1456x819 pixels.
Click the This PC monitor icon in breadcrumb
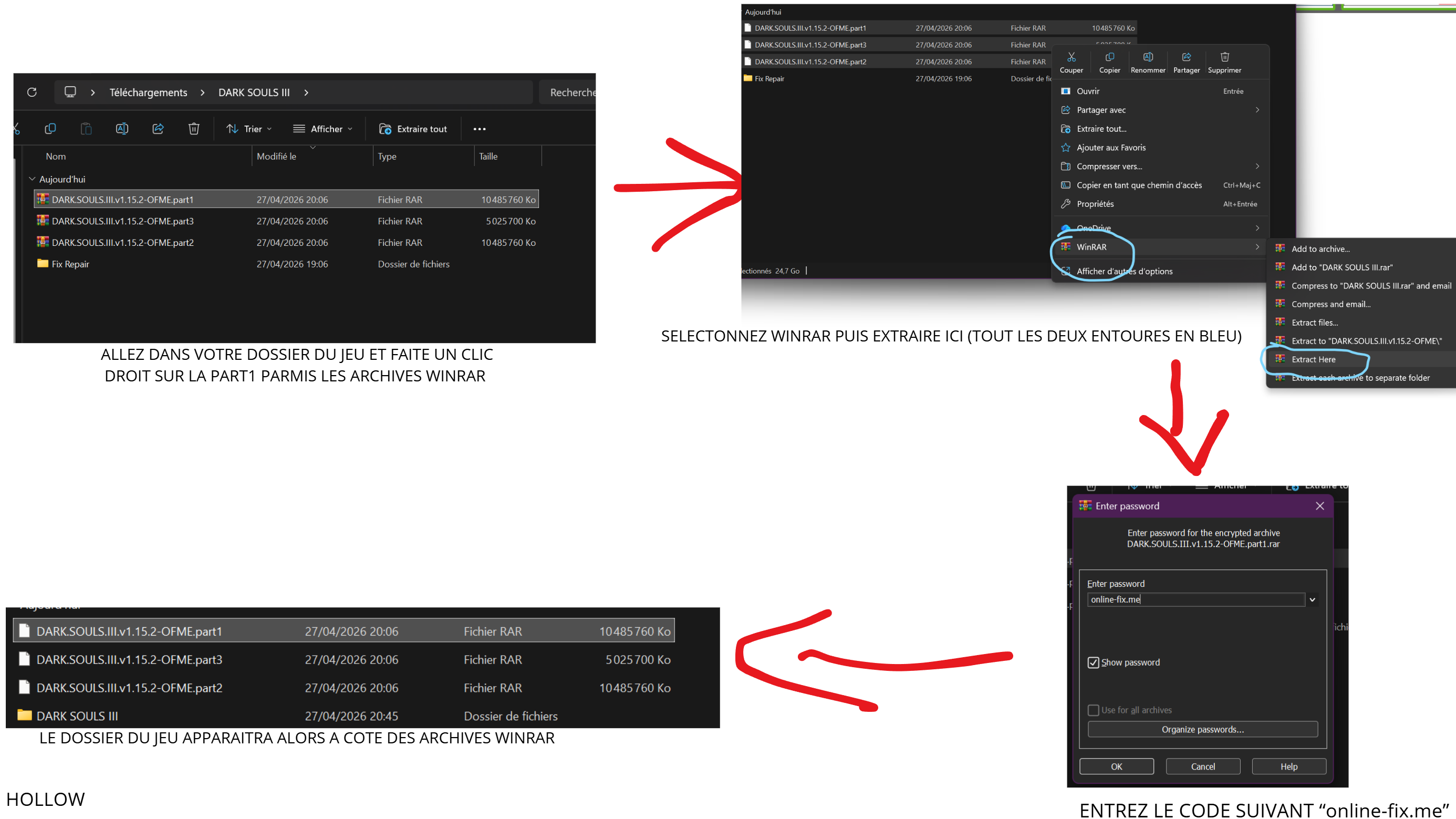click(70, 92)
